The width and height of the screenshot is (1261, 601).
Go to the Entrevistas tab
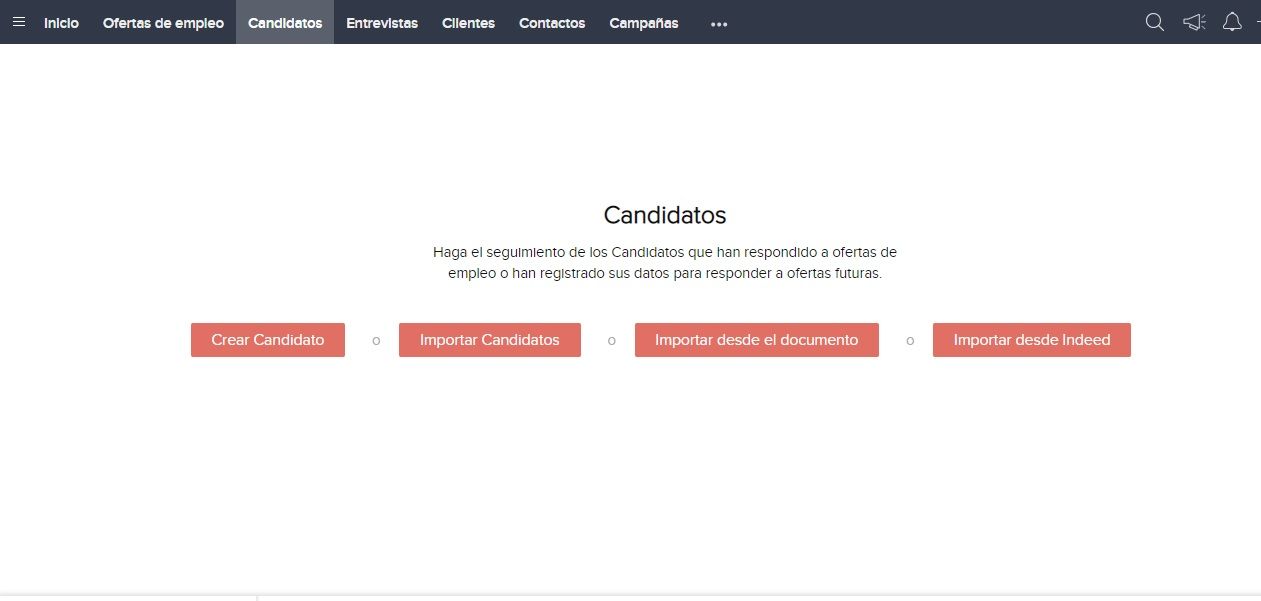(x=382, y=23)
